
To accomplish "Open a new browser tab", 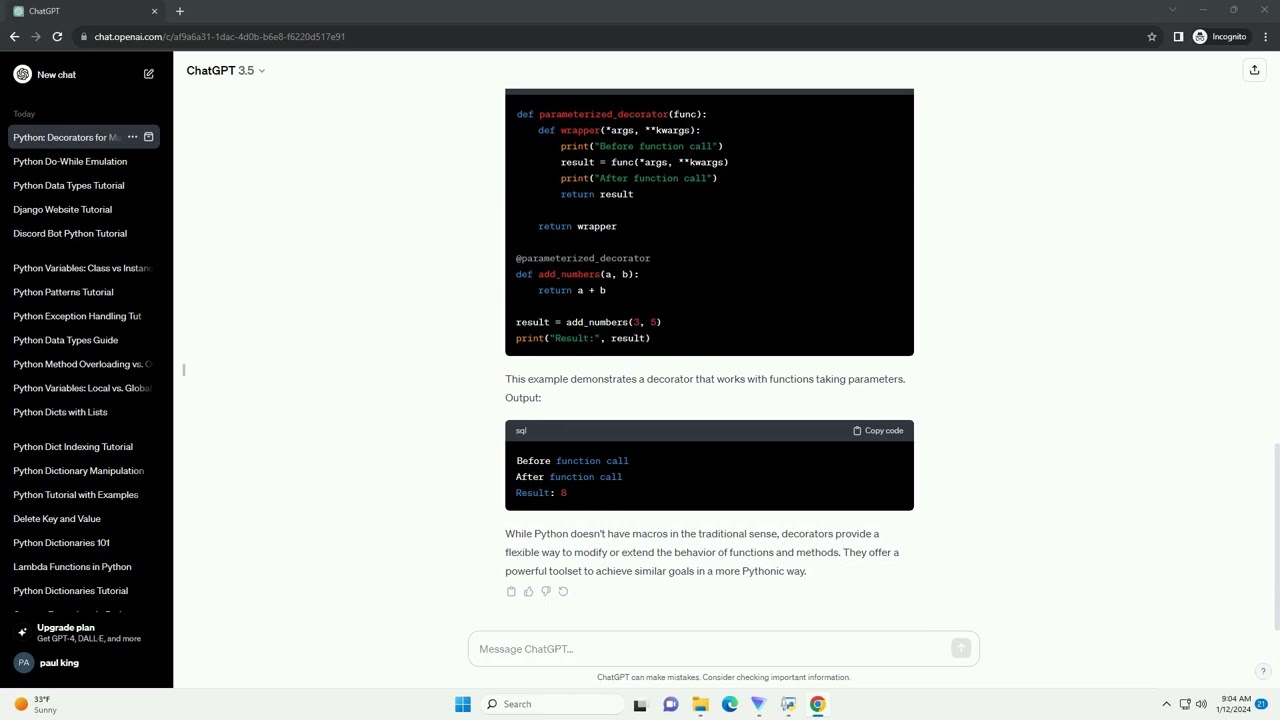I will pos(180,11).
